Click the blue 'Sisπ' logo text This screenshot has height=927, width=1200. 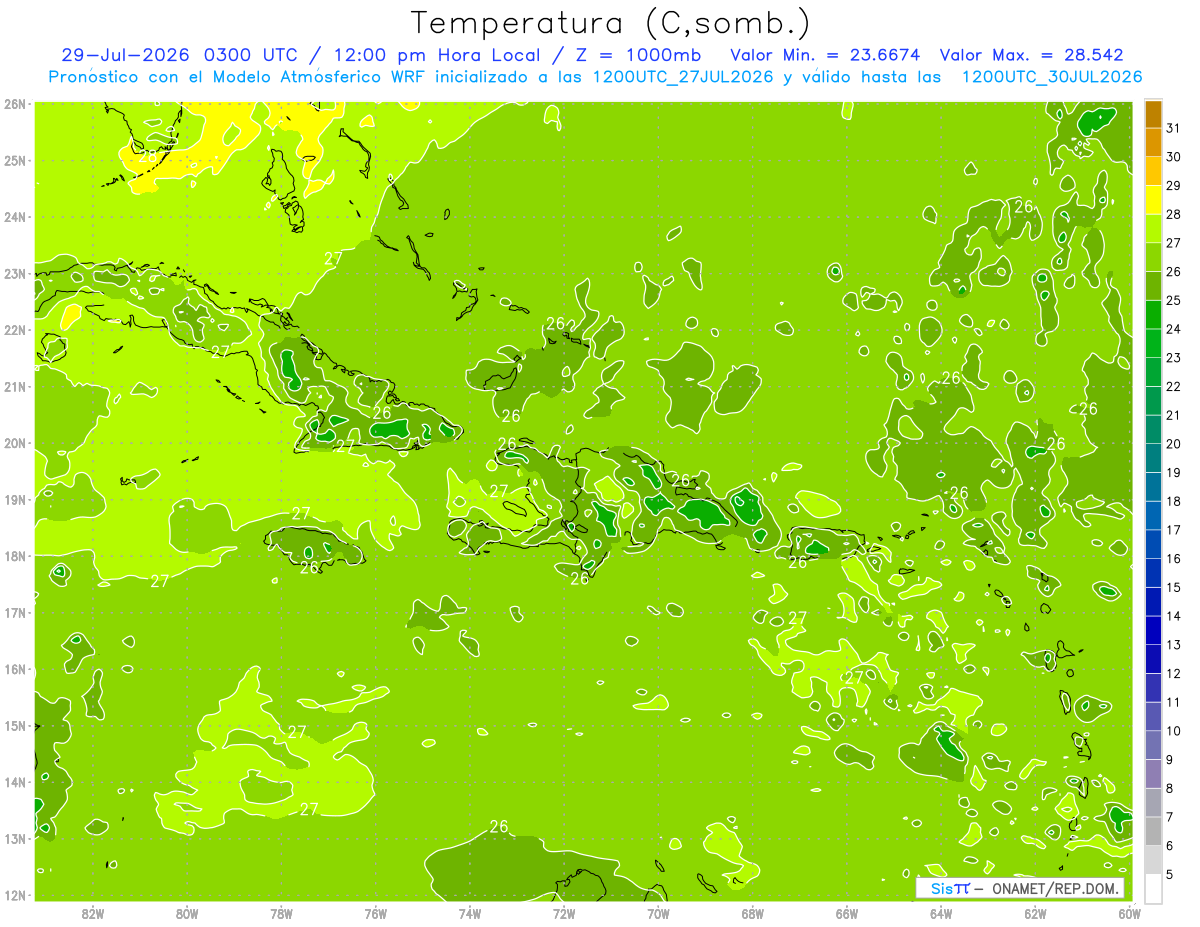(949, 889)
